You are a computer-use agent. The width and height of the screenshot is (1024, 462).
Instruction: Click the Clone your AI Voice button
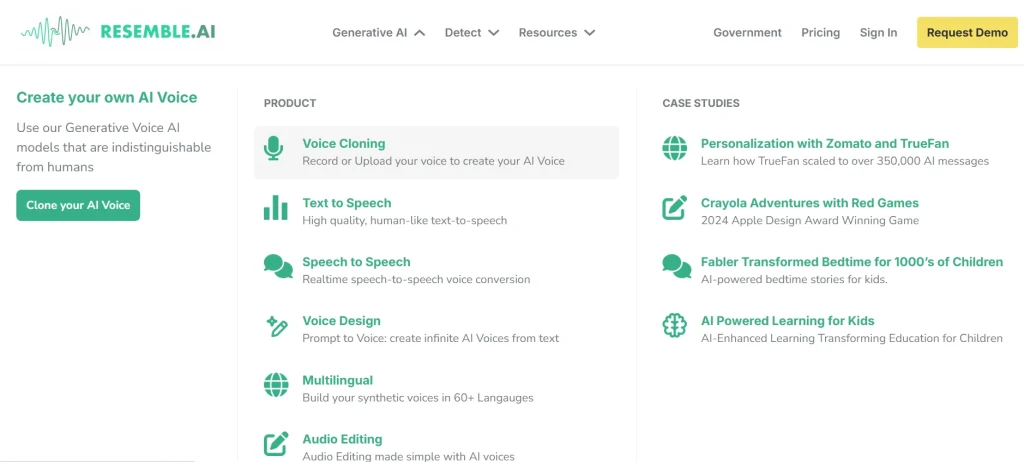point(78,205)
